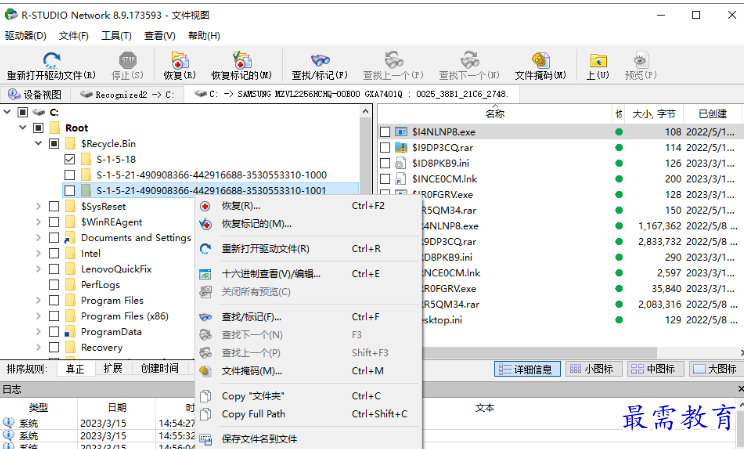Click the Copy "文件夹" clipboard icon
The height and width of the screenshot is (449, 744).
coord(205,396)
